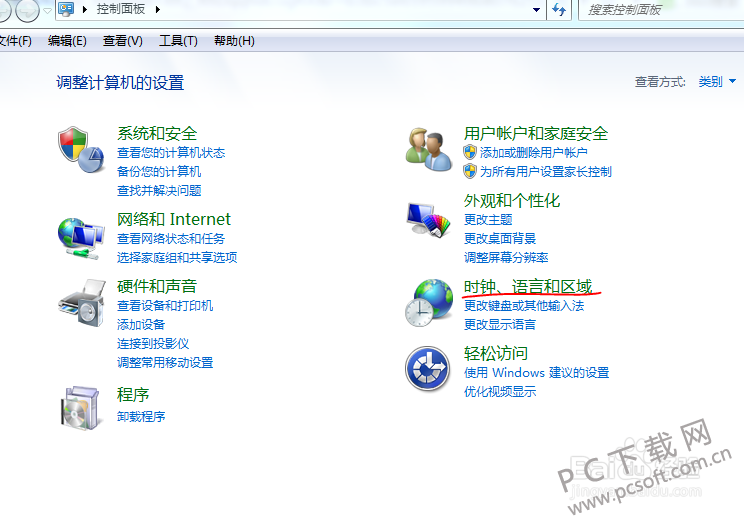Open the 查看(V) menu
The width and height of the screenshot is (744, 517).
pyautogui.click(x=122, y=41)
